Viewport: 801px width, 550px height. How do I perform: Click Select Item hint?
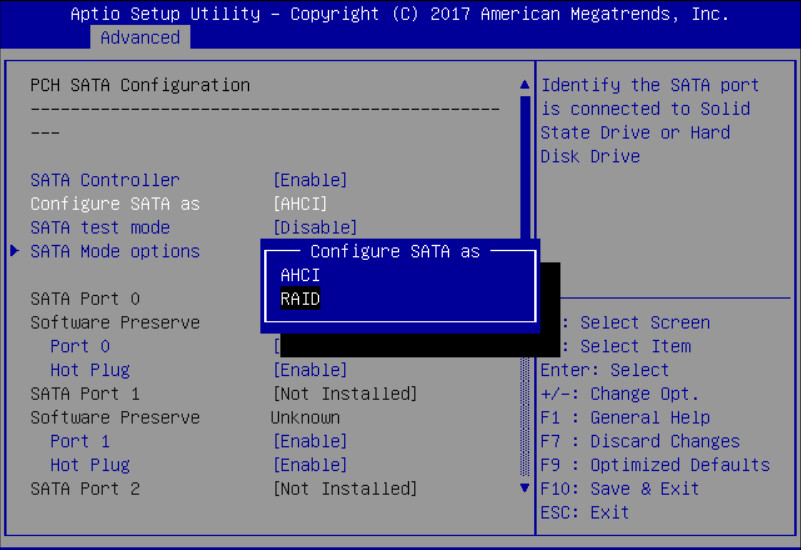point(635,346)
